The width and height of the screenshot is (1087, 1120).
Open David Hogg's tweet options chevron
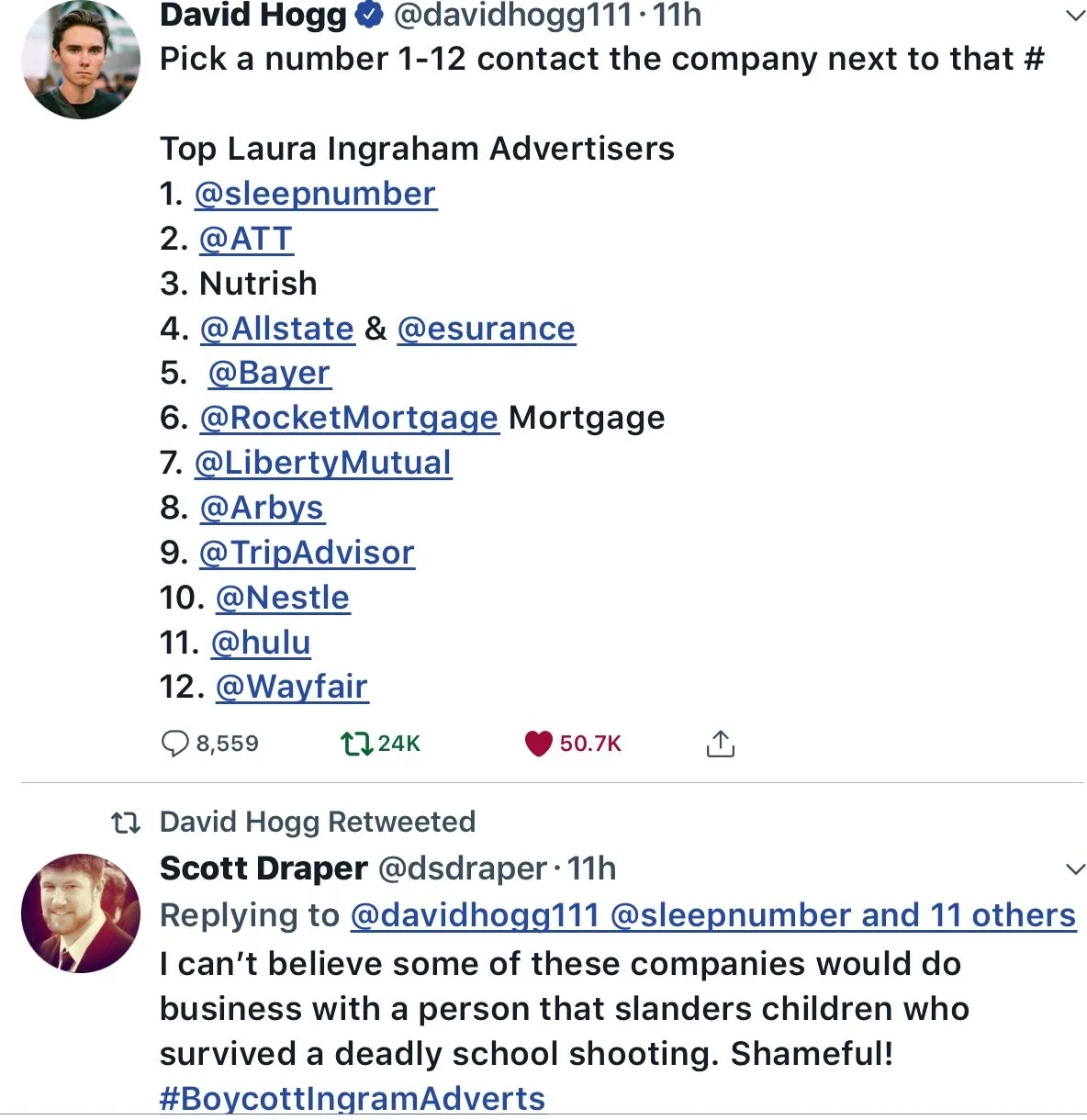(x=1073, y=16)
